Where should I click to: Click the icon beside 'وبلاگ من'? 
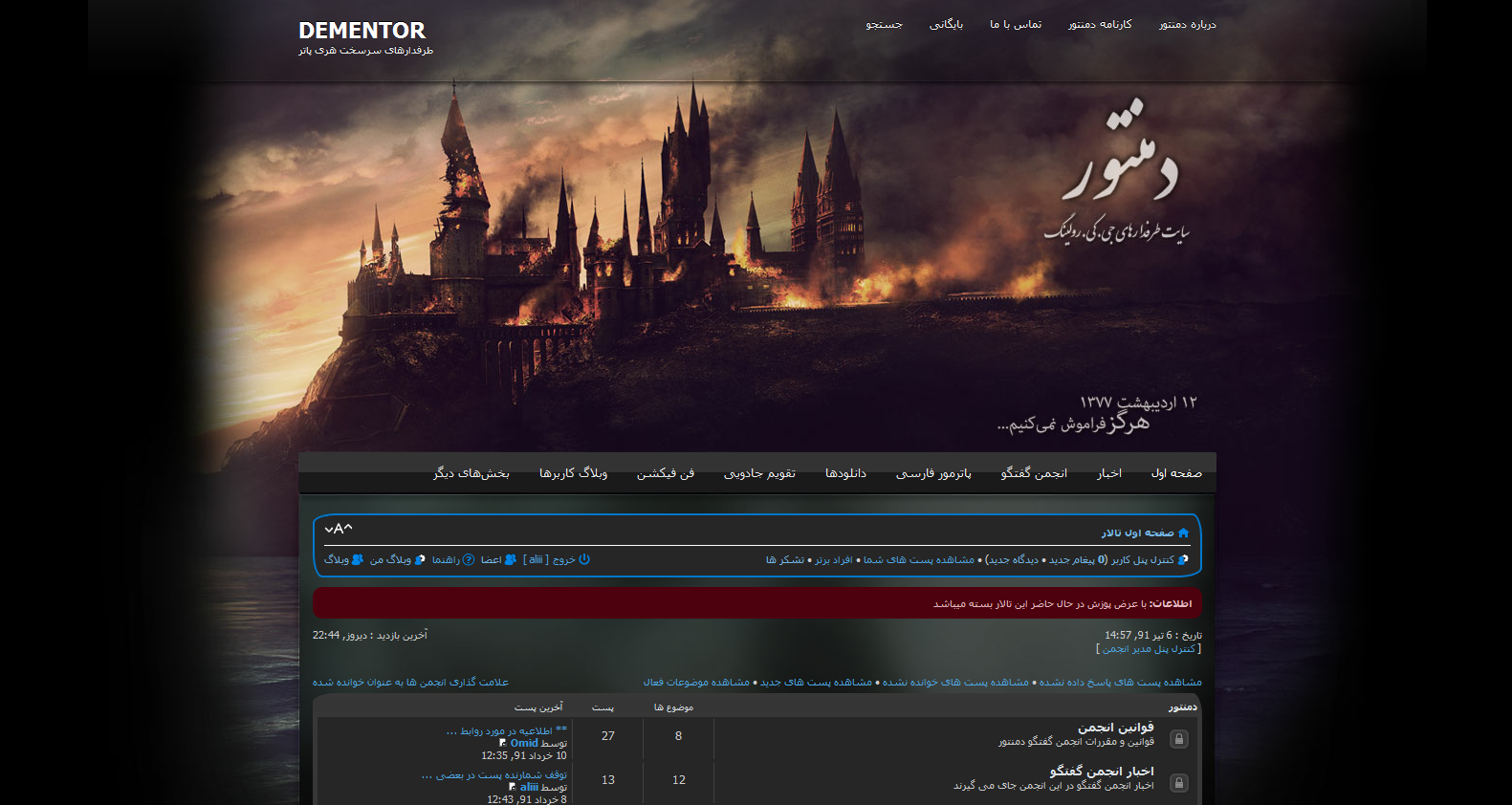click(420, 559)
